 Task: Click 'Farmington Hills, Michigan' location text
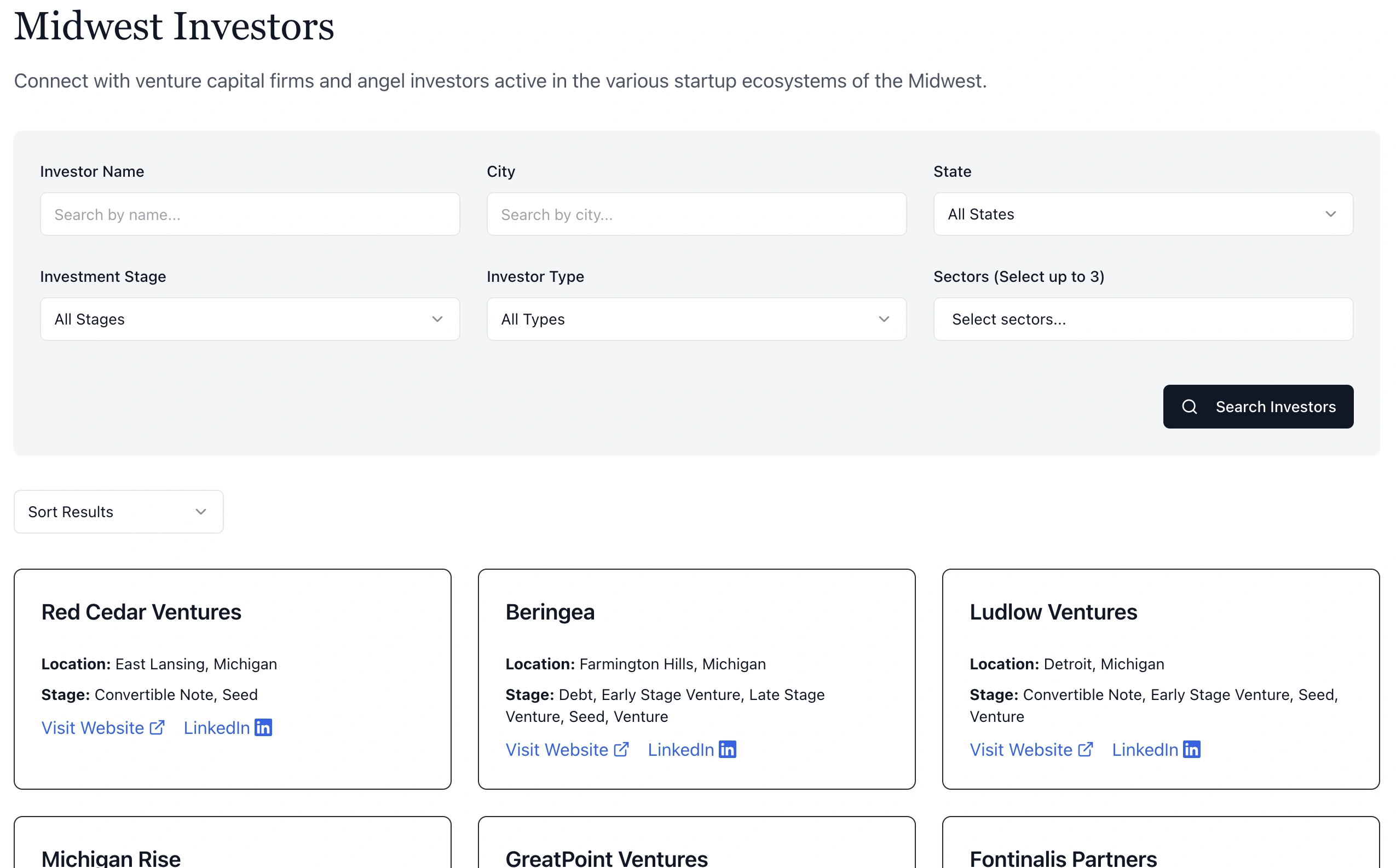click(672, 664)
